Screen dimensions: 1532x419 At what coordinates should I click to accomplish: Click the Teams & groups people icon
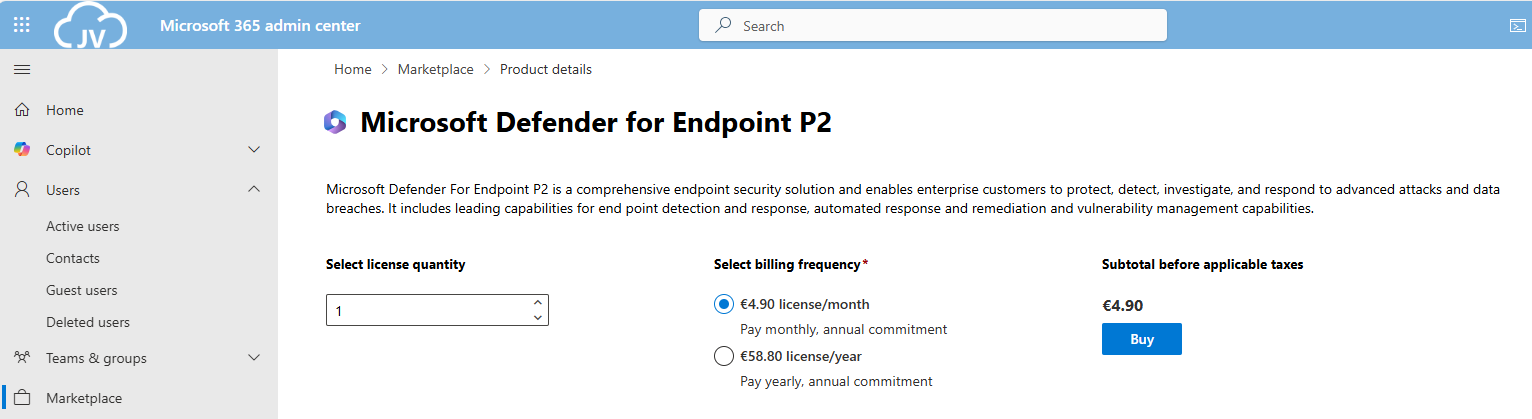click(22, 358)
